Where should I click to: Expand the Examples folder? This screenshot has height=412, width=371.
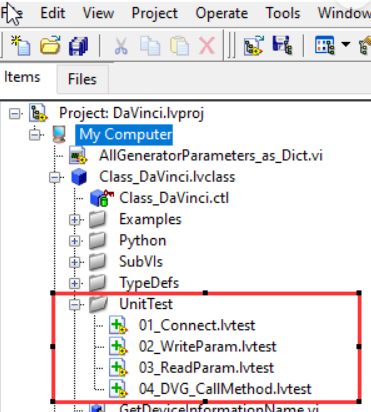pyautogui.click(x=75, y=220)
